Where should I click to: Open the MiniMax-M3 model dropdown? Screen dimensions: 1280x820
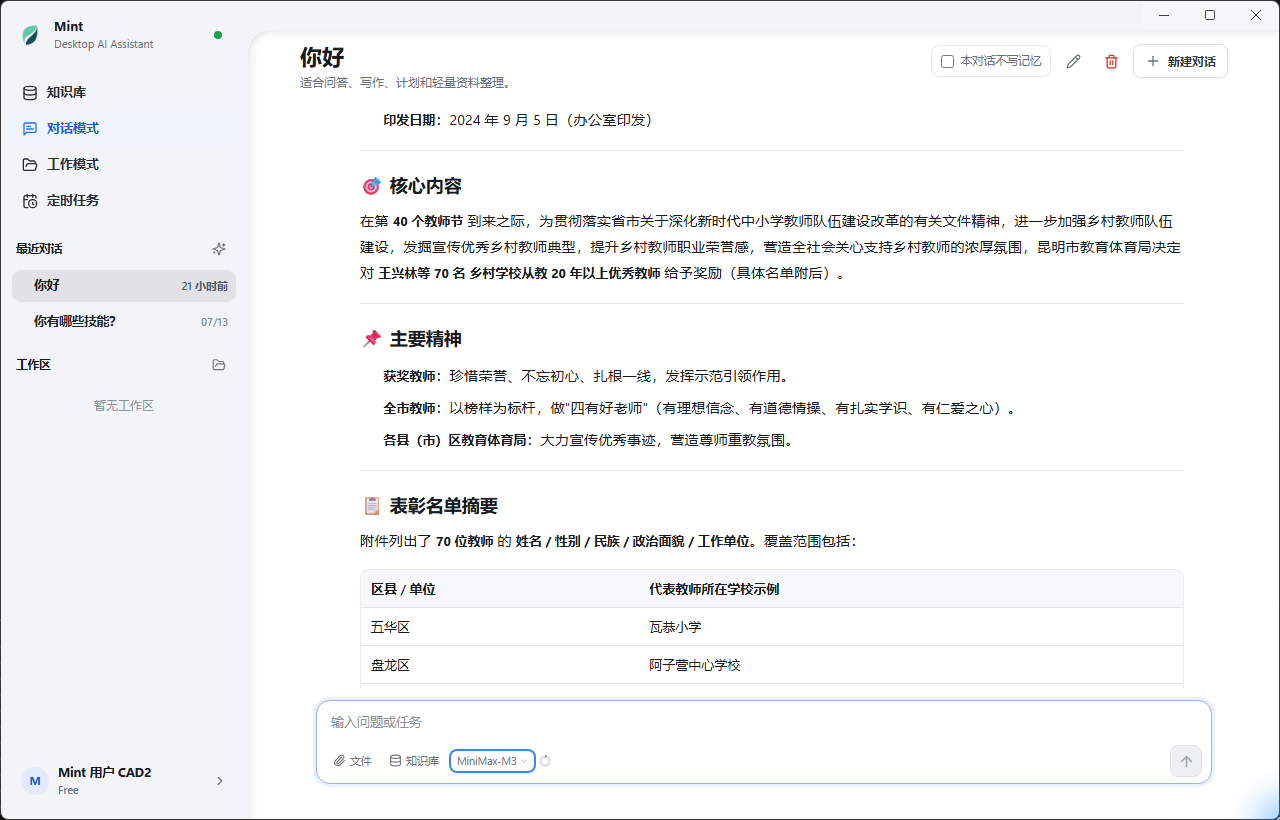tap(492, 761)
